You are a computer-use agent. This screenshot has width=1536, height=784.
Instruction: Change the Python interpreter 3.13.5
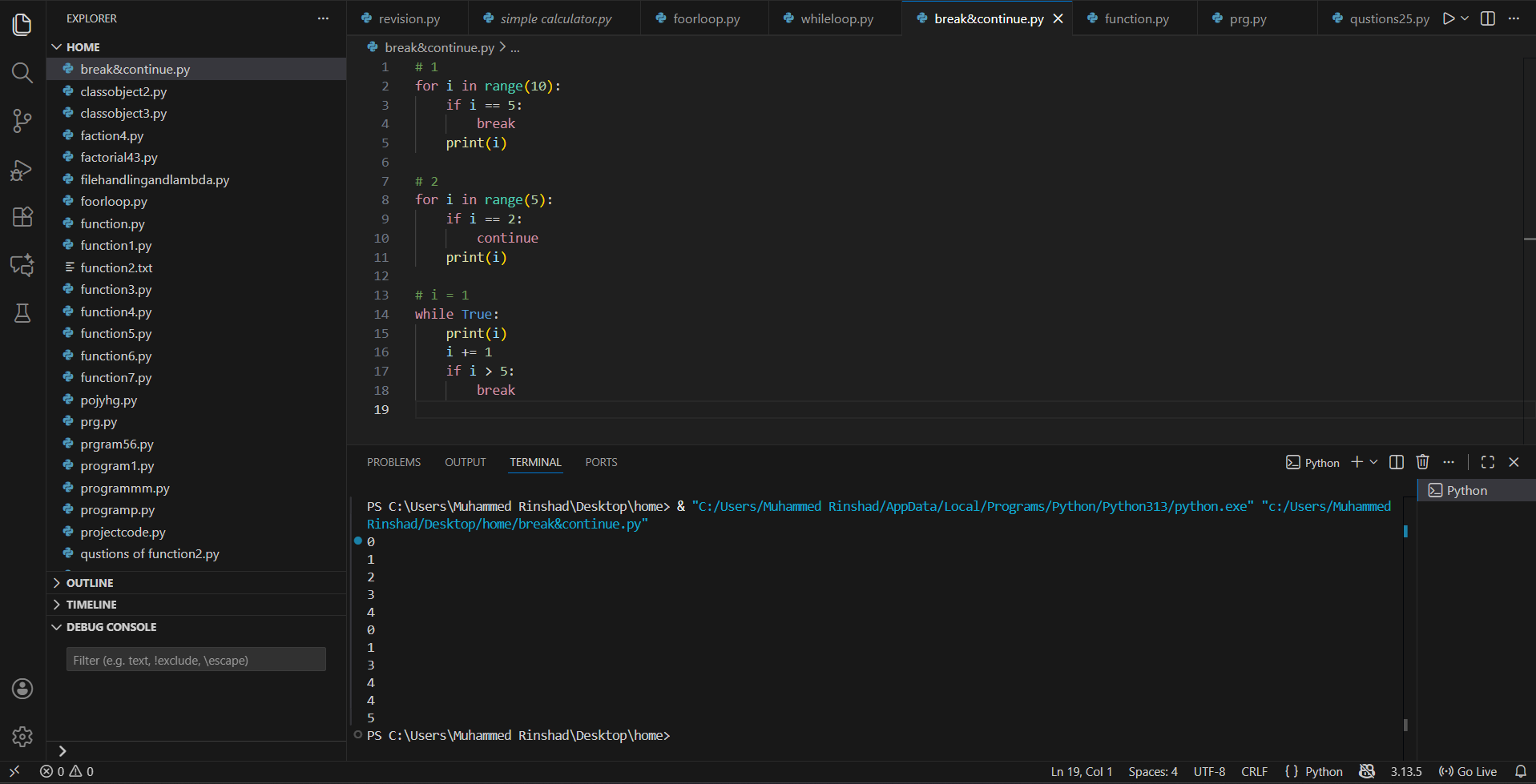point(1406,771)
